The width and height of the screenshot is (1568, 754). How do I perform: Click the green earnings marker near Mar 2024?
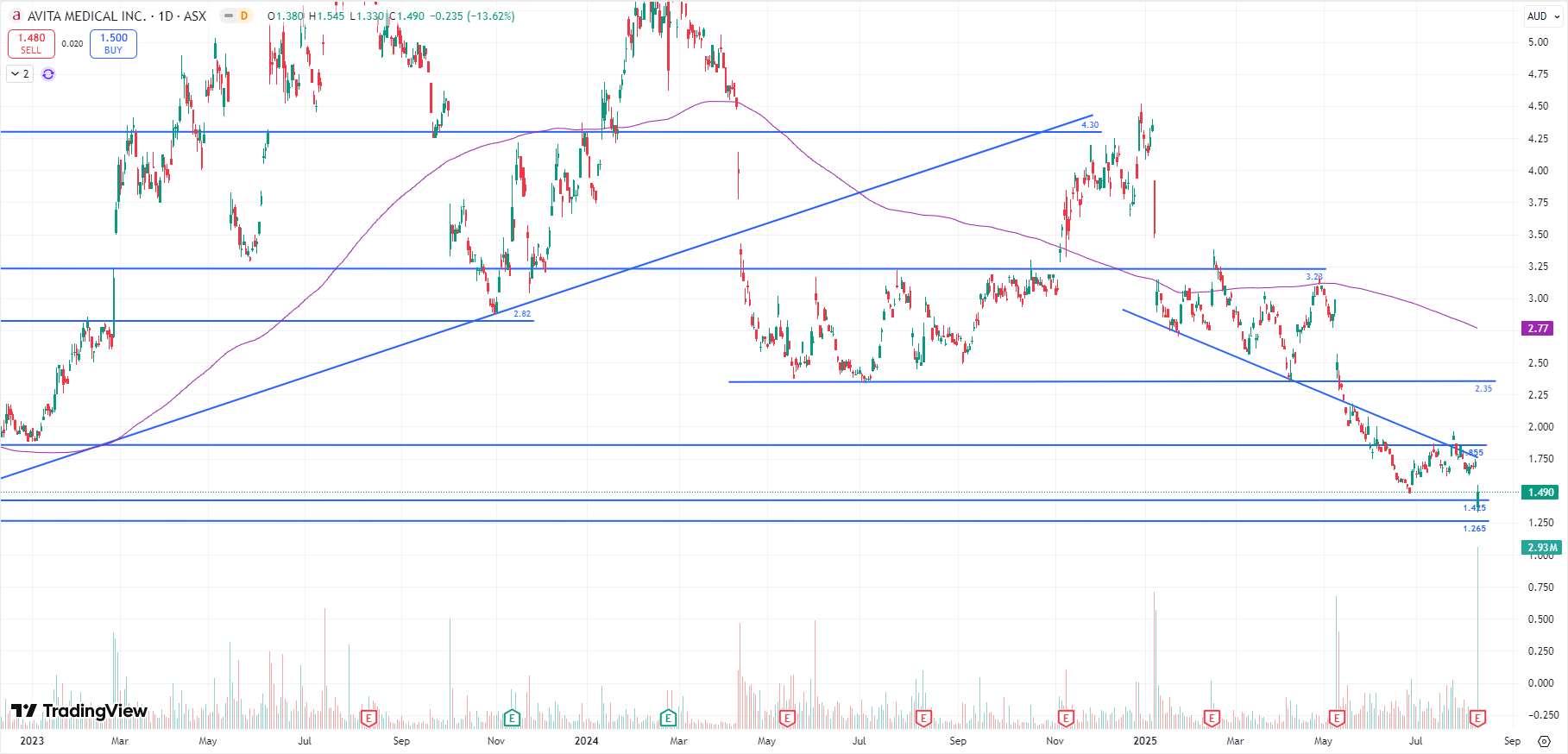click(x=668, y=718)
